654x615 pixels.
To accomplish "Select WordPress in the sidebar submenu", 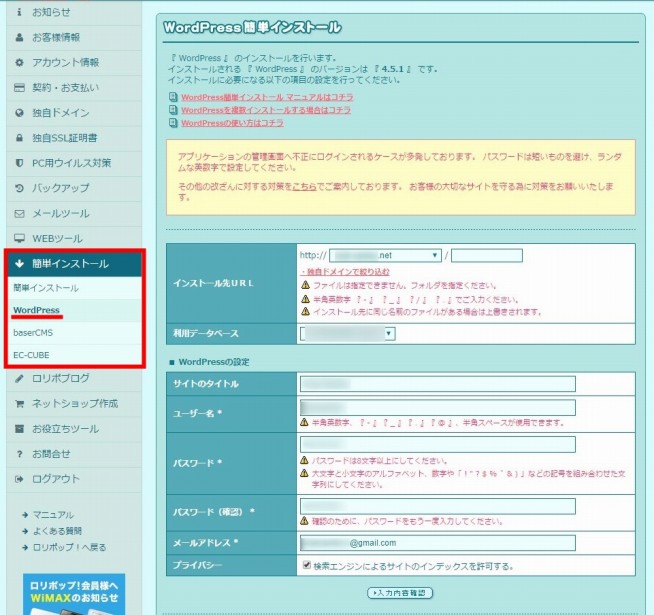I will coord(37,311).
